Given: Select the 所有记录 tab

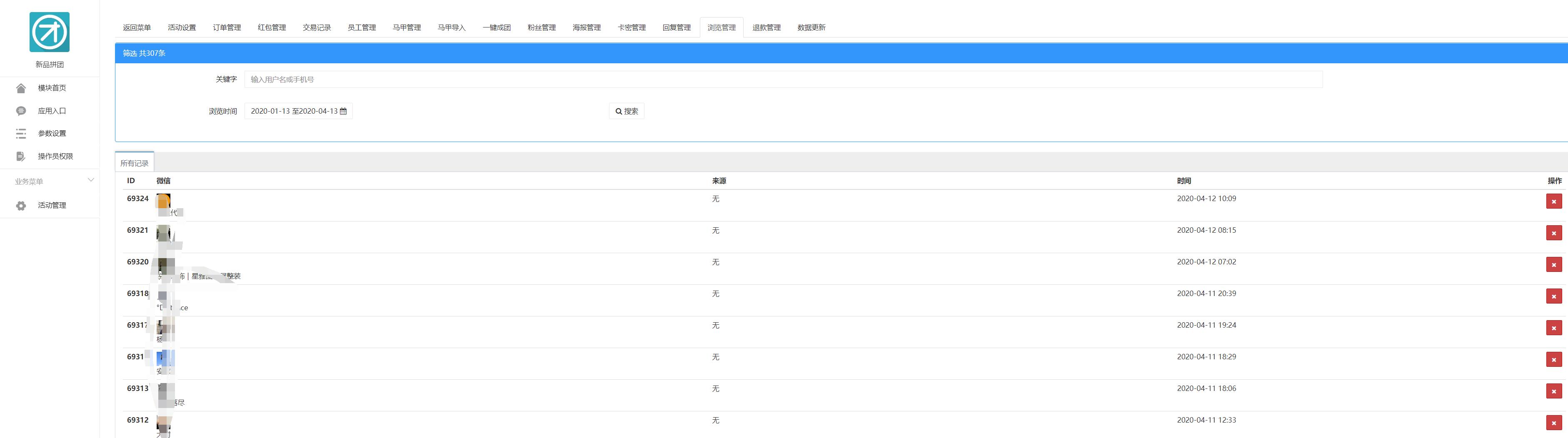Looking at the screenshot, I should [135, 163].
